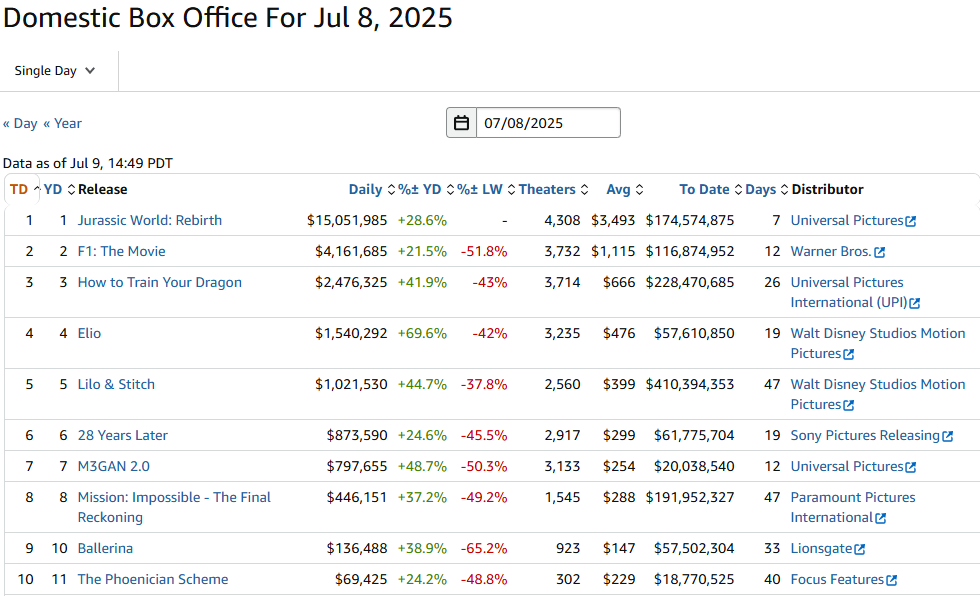Sort table by TD column
The width and height of the screenshot is (980, 596).
tap(24, 189)
